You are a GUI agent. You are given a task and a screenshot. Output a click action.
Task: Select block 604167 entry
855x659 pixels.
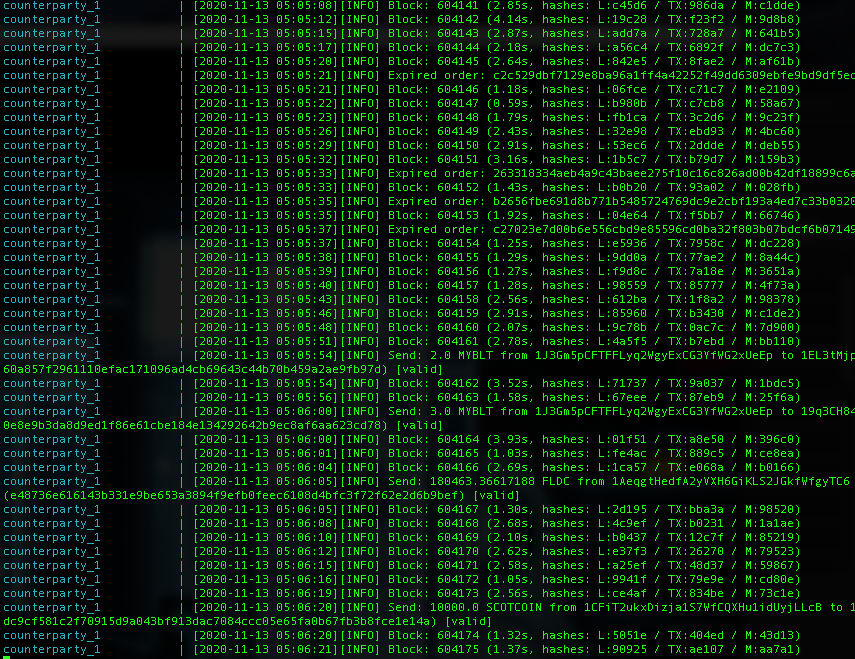click(x=402, y=510)
